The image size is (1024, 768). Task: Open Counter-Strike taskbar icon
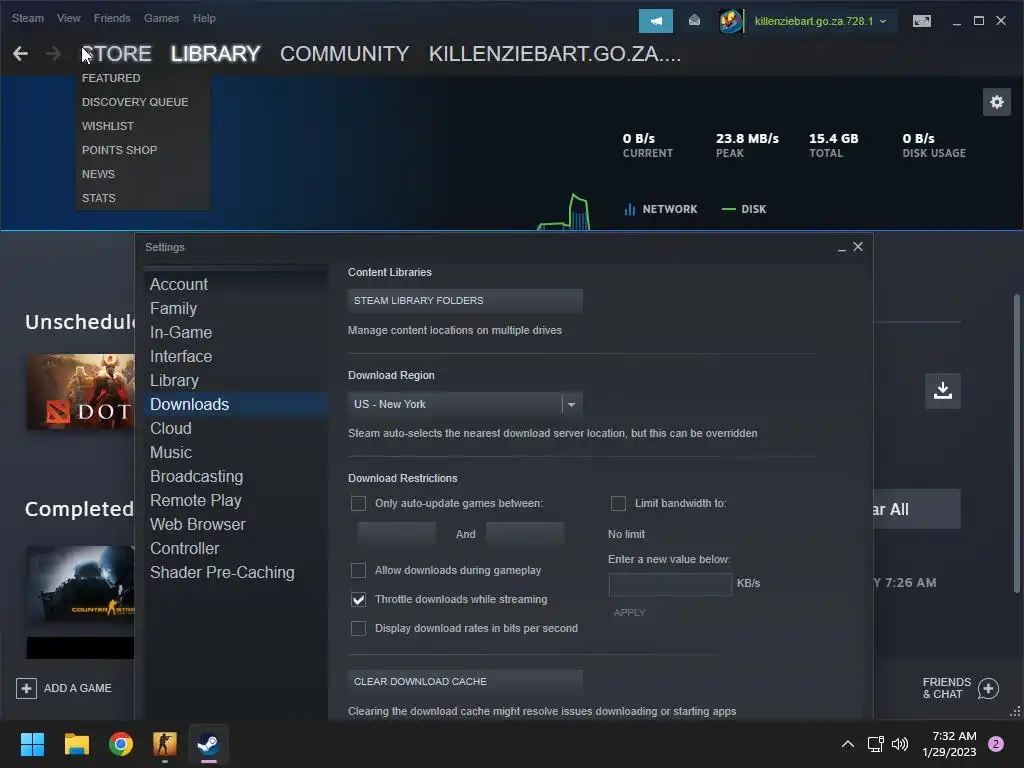tap(165, 744)
